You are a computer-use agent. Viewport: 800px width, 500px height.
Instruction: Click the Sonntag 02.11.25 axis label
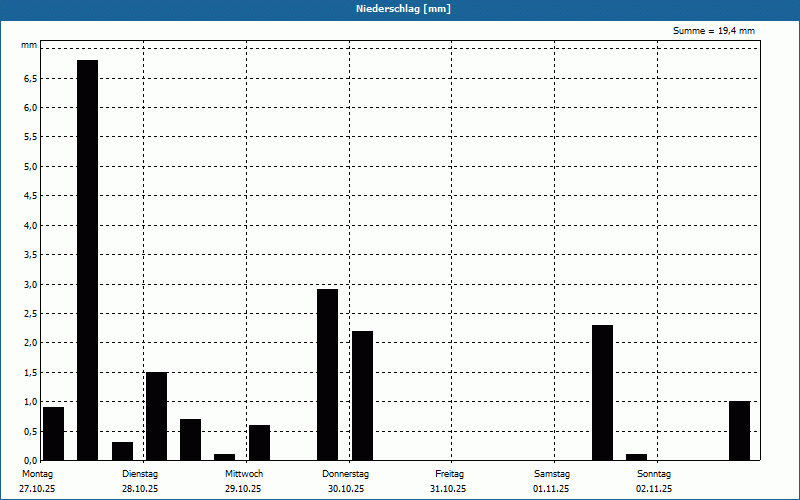[x=654, y=481]
